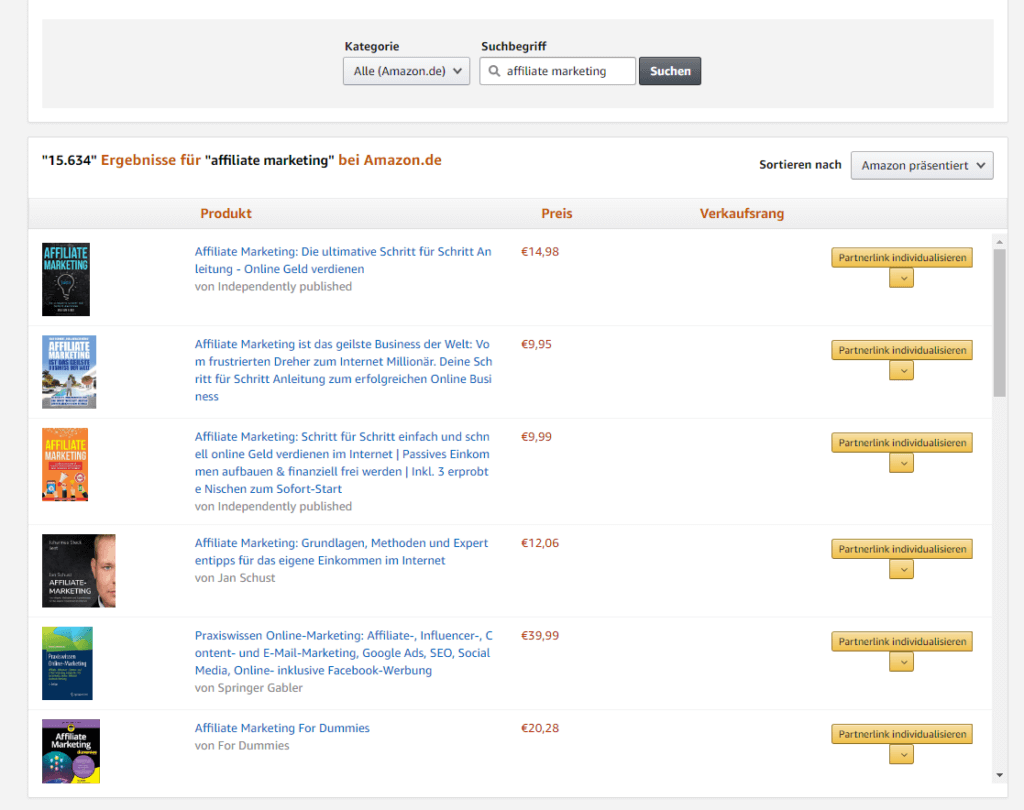
Task: Open link Grundlagen, Methoden und Expertentipps
Action: point(342,551)
